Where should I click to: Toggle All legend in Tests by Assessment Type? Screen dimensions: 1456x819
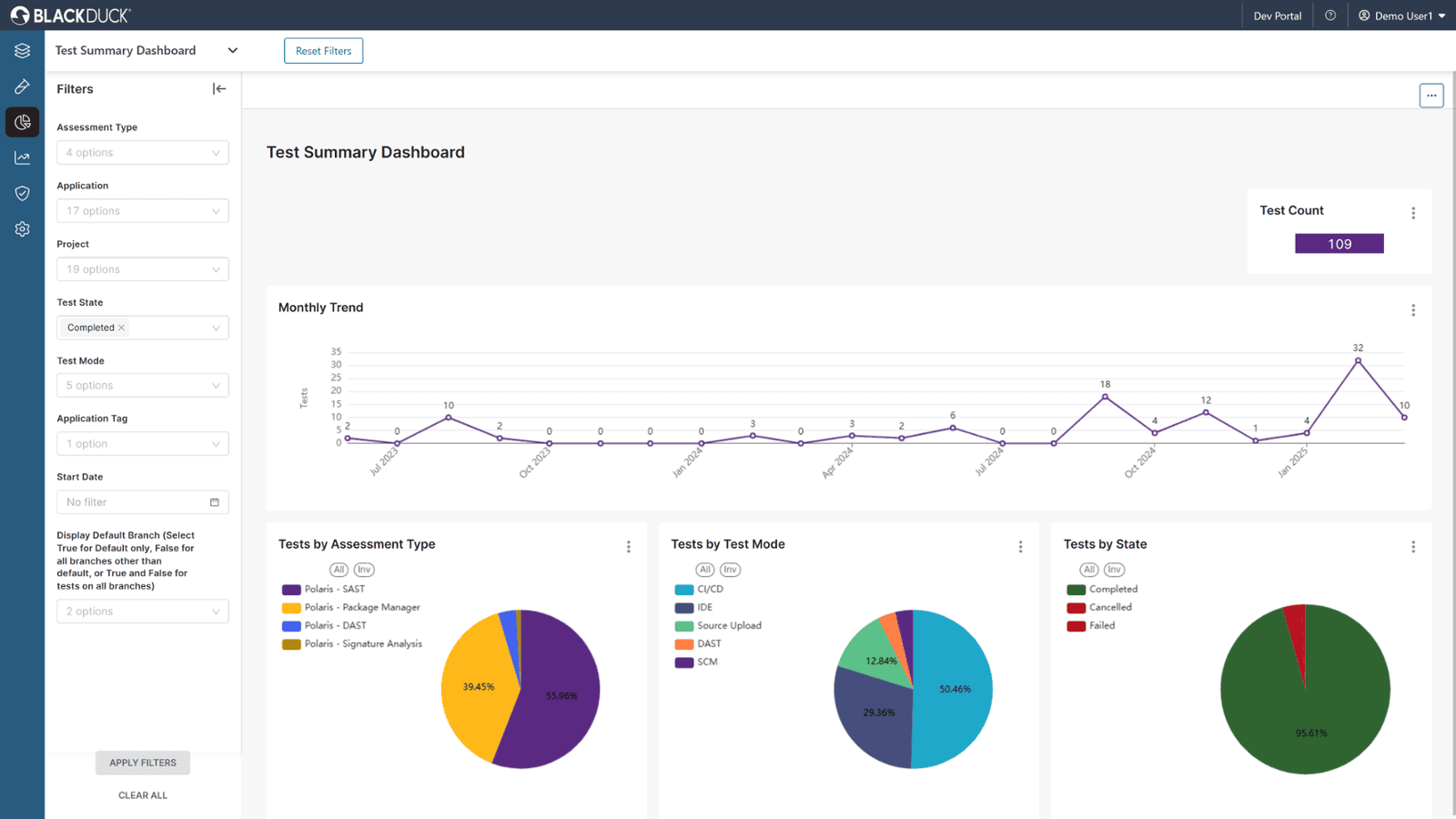point(339,570)
